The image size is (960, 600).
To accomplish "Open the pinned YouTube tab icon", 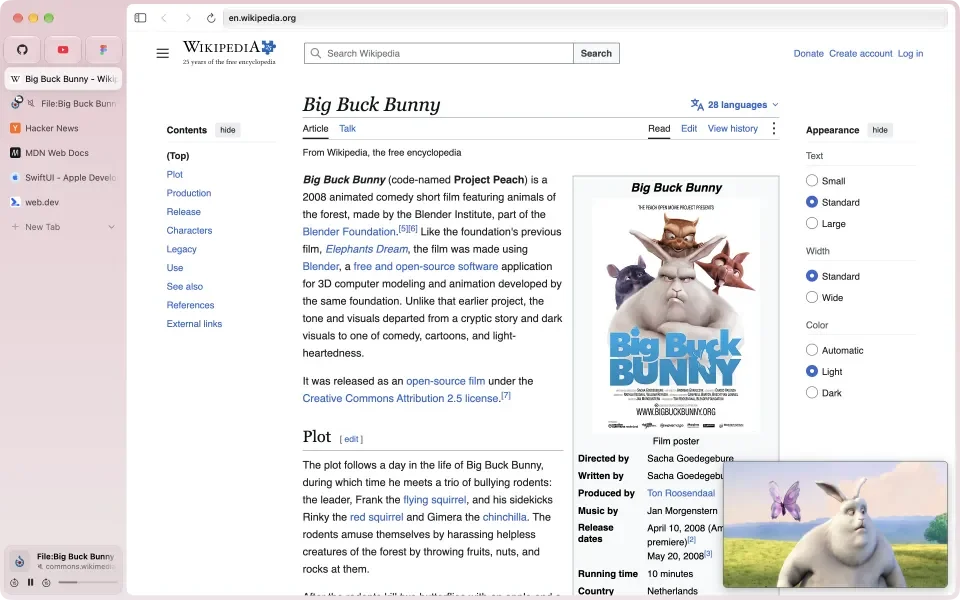I will (x=63, y=50).
